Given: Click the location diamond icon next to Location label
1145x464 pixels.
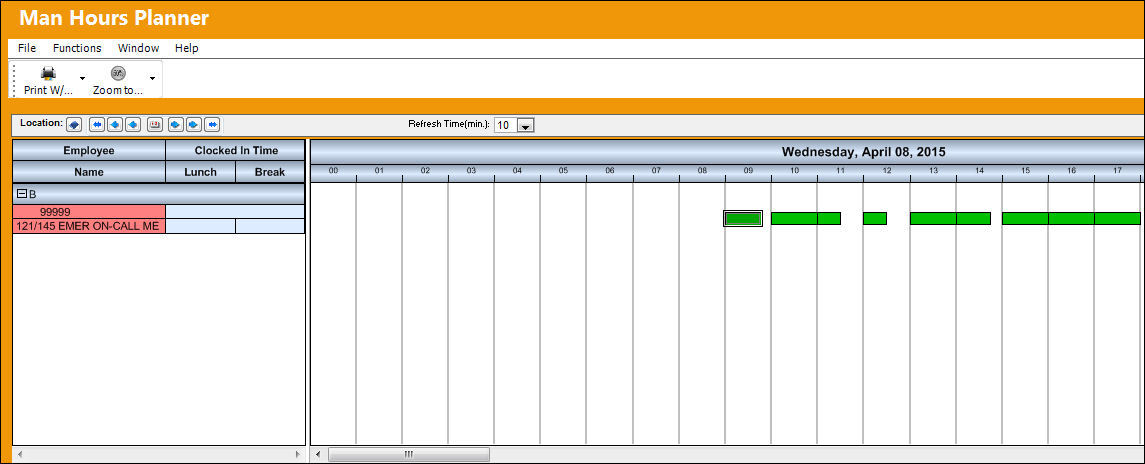Looking at the screenshot, I should [74, 125].
